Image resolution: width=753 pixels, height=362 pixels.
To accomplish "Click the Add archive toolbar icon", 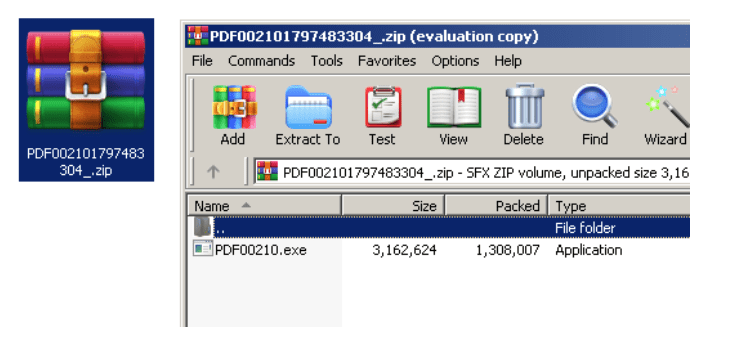I will (x=234, y=107).
